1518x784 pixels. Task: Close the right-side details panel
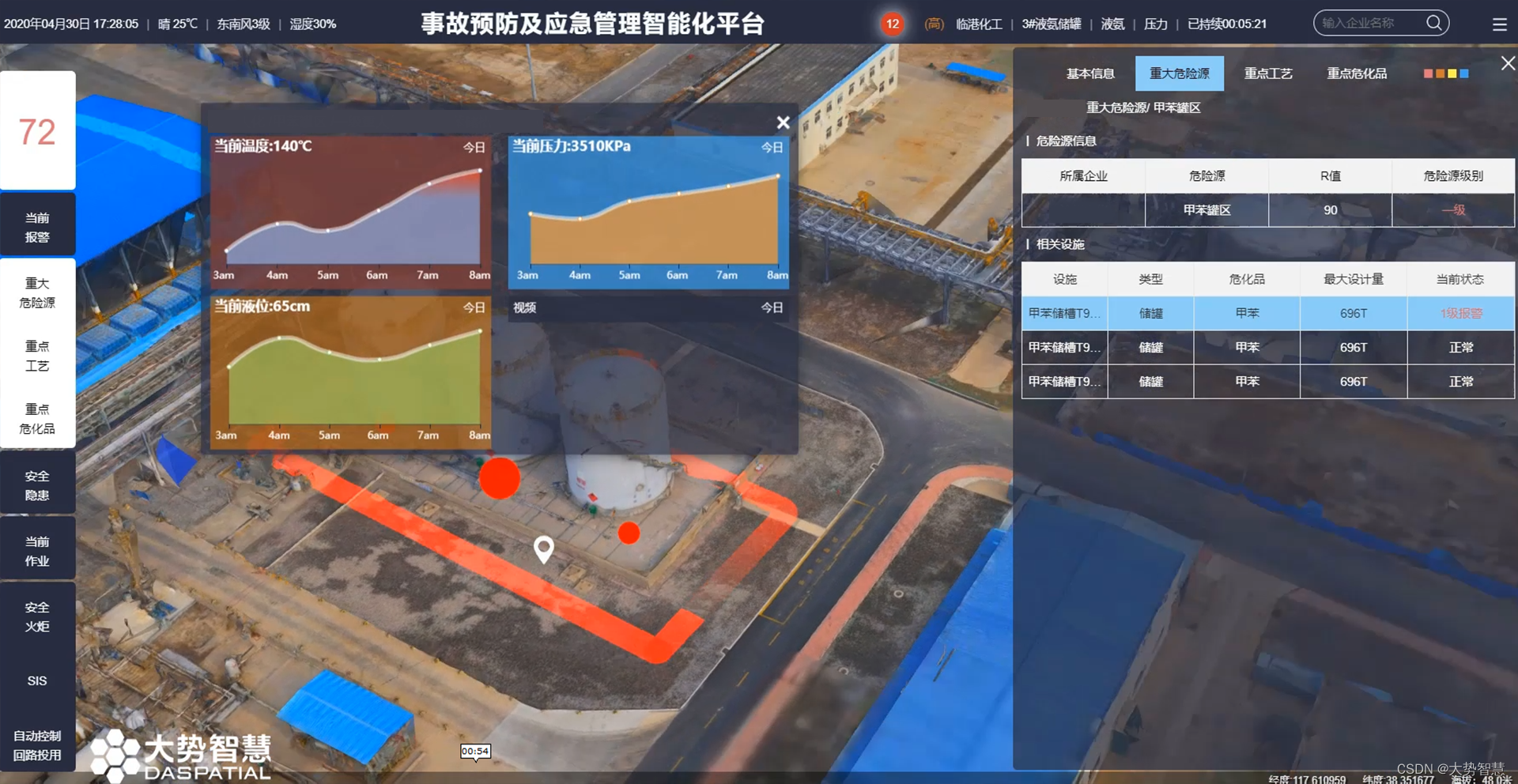click(x=1508, y=63)
